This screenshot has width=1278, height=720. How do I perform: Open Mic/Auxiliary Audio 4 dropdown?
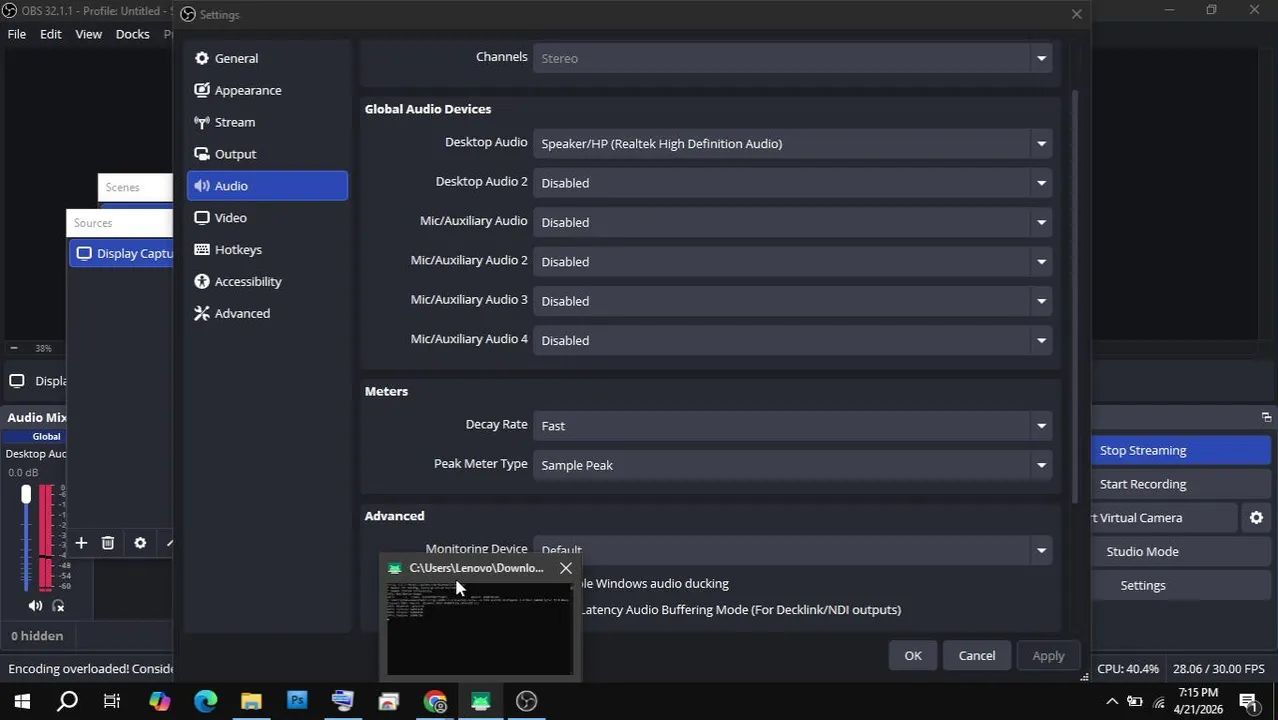click(792, 340)
